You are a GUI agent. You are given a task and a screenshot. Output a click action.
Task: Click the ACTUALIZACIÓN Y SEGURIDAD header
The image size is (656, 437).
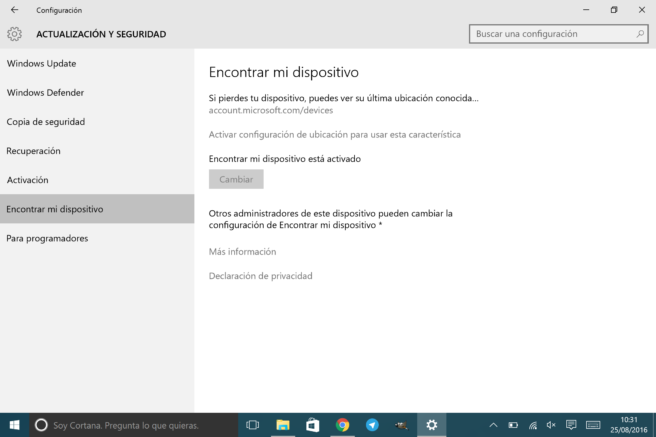(101, 34)
